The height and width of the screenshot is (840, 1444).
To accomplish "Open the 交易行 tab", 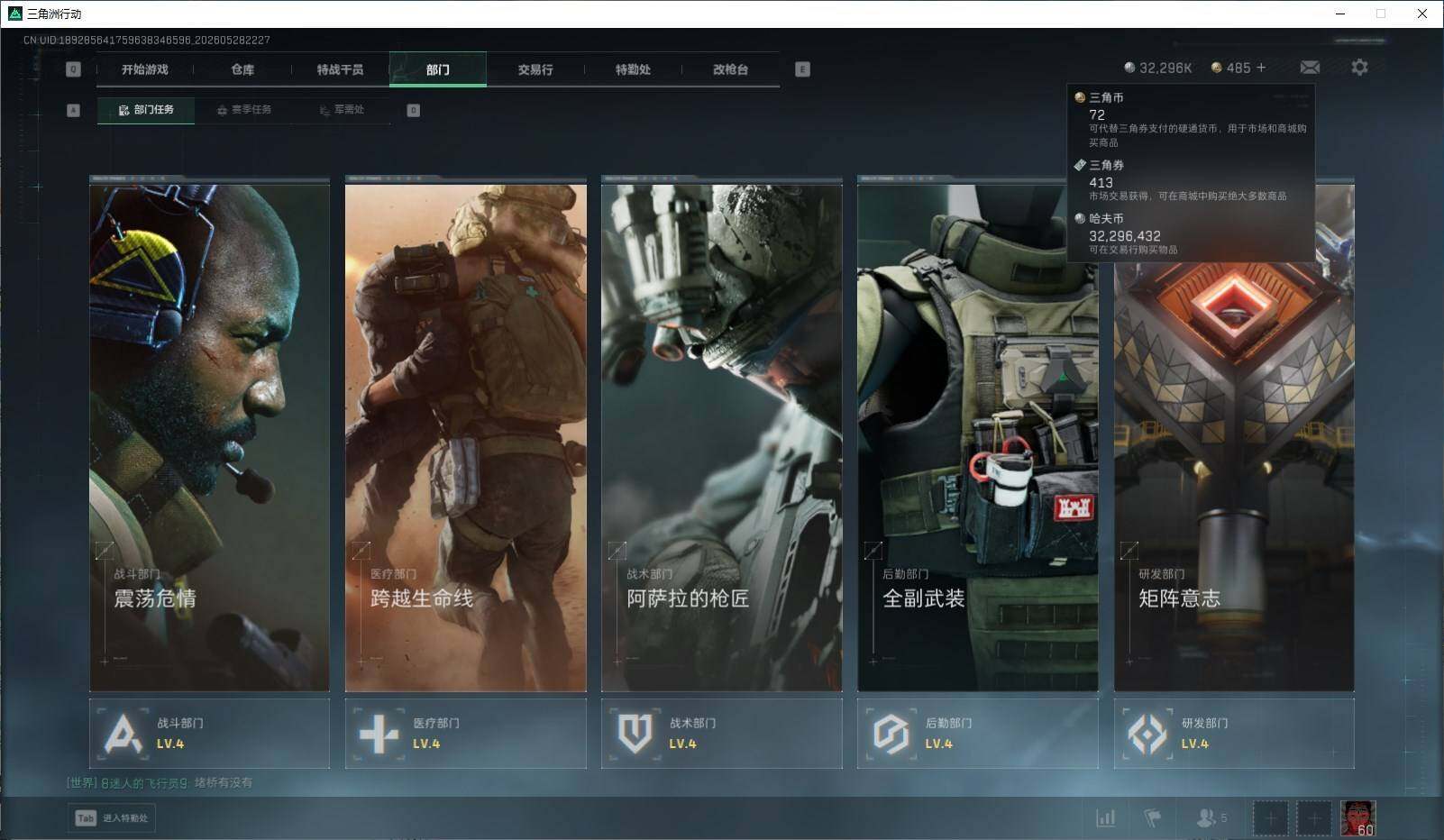I will (535, 69).
